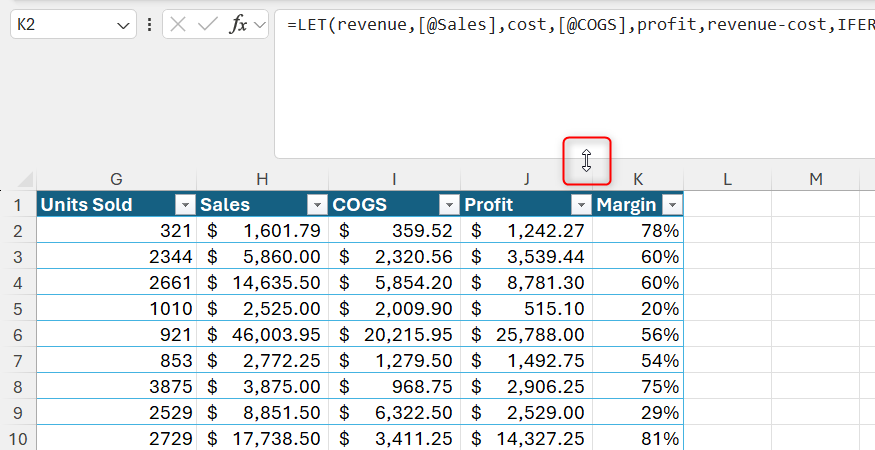Image resolution: width=875 pixels, height=450 pixels.
Task: Open the Name Box dropdown arrow
Action: pos(123,25)
